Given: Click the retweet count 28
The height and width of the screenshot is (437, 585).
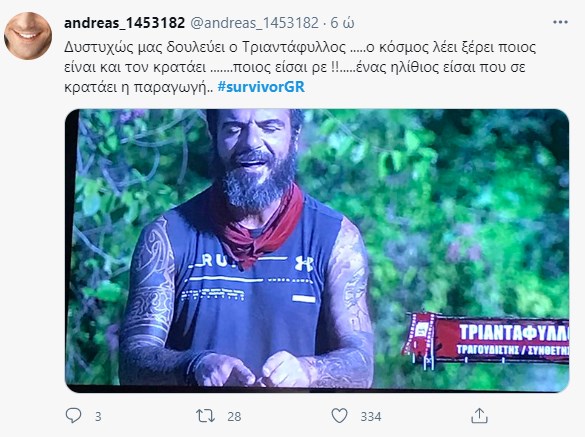Looking at the screenshot, I should pyautogui.click(x=234, y=416).
